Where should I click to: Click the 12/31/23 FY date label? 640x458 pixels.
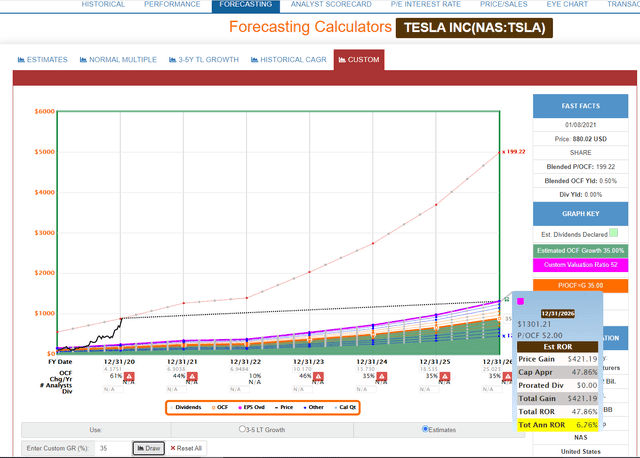(x=309, y=362)
